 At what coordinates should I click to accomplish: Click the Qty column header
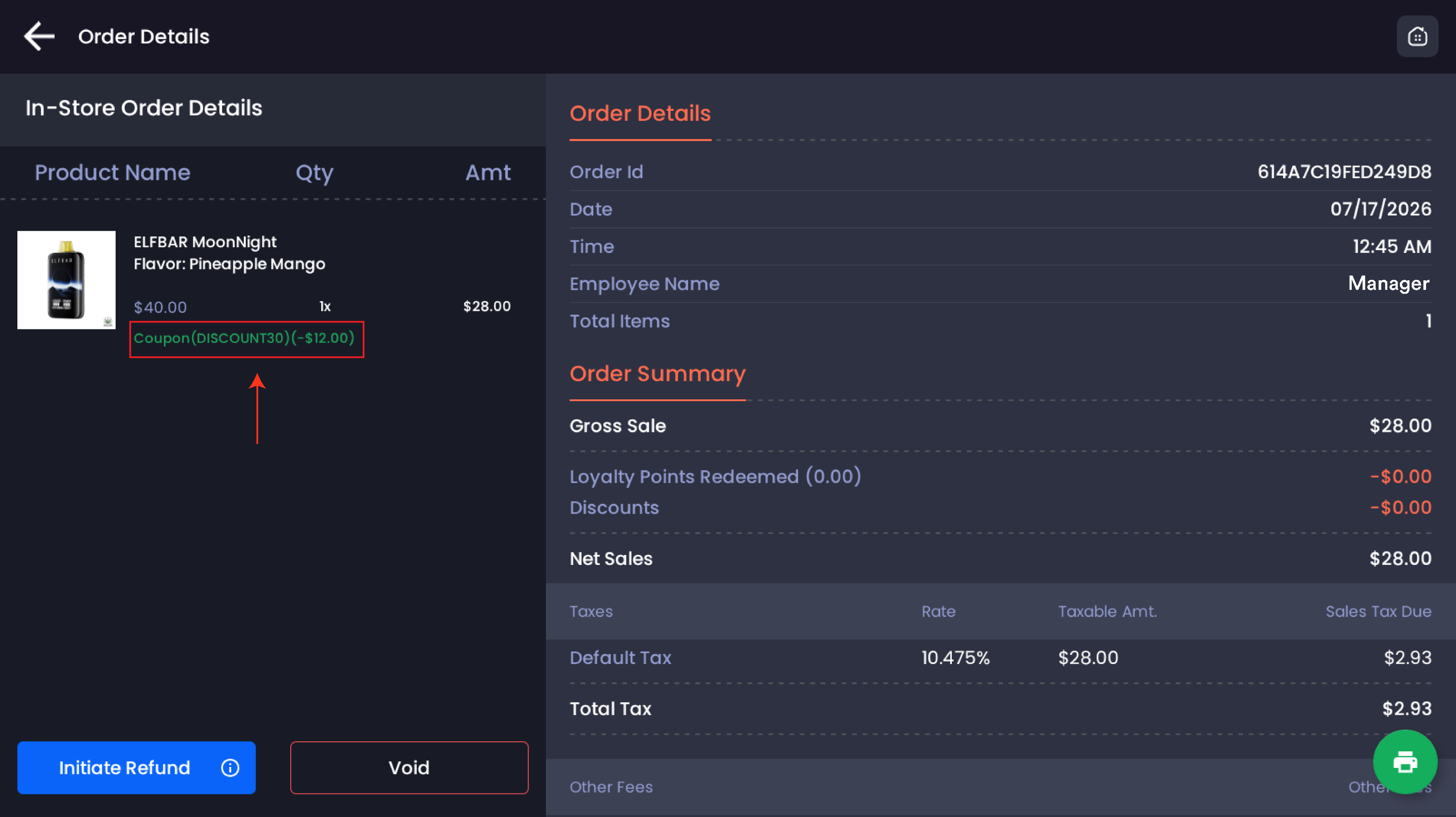click(x=314, y=173)
